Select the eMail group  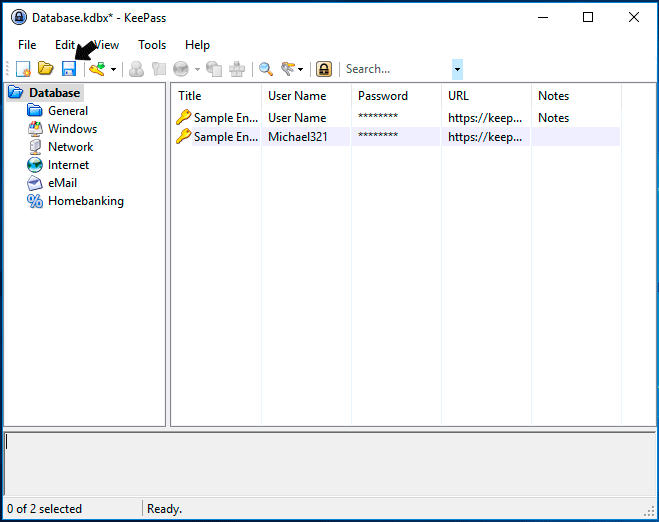[62, 183]
